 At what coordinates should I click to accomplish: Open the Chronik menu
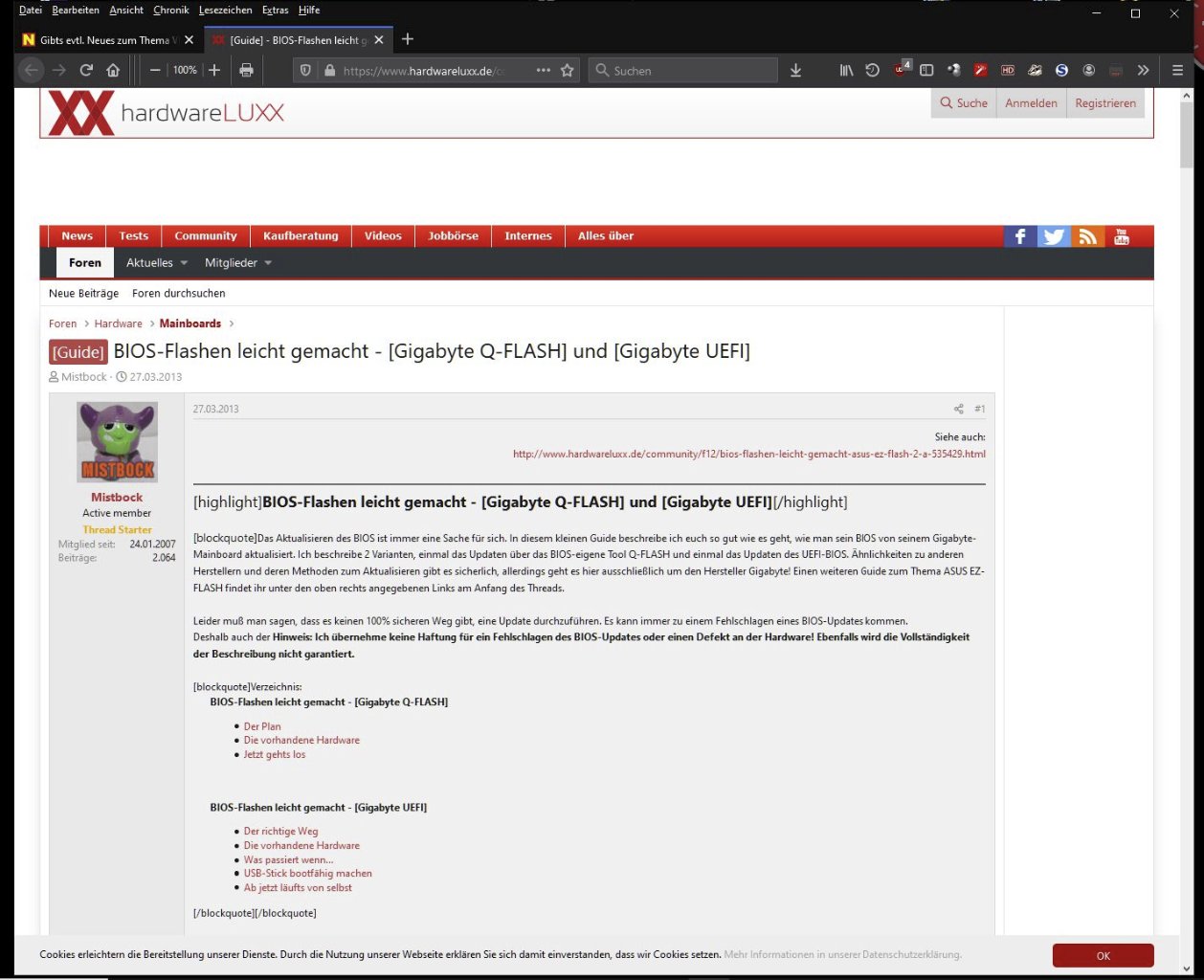click(x=171, y=10)
